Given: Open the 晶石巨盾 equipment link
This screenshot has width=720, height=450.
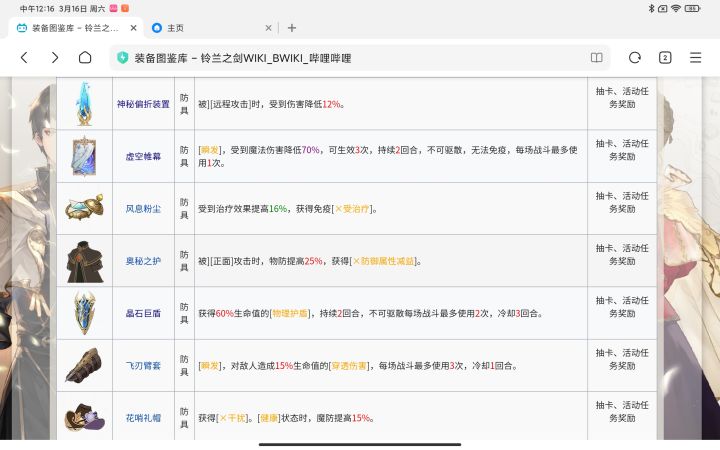Looking at the screenshot, I should click(143, 314).
